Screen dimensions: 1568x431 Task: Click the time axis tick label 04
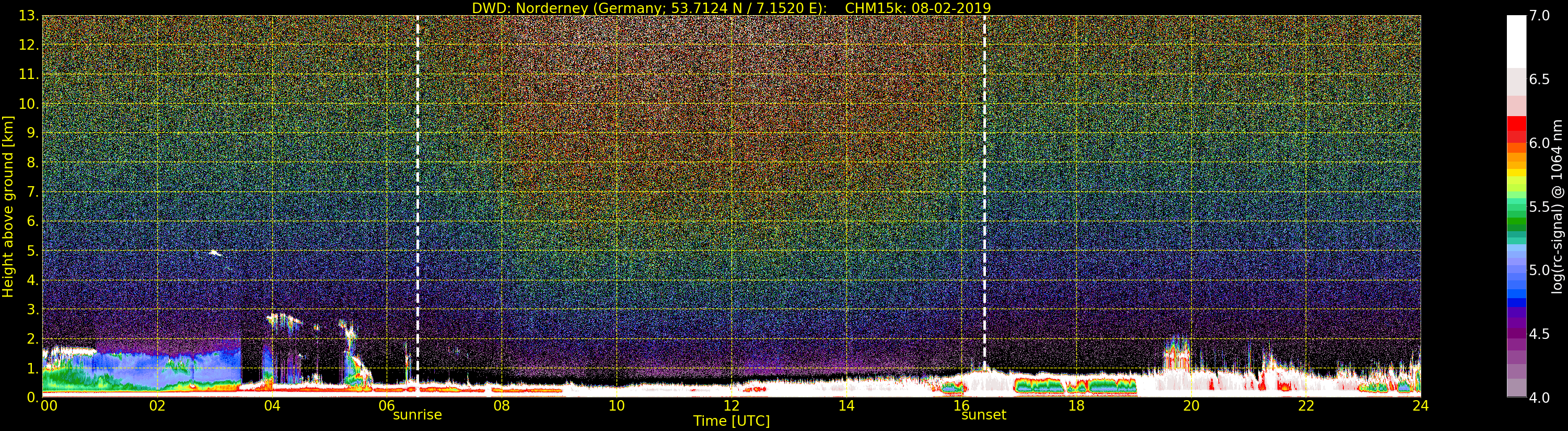(x=272, y=406)
